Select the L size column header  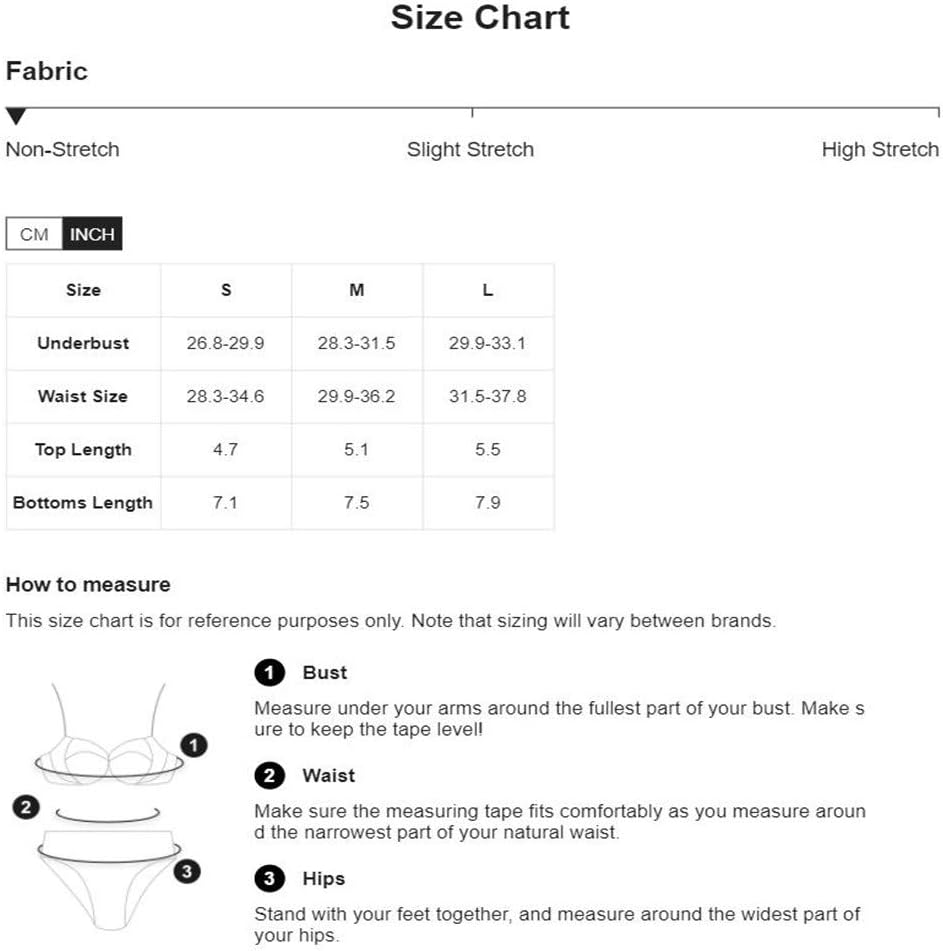[x=488, y=290]
